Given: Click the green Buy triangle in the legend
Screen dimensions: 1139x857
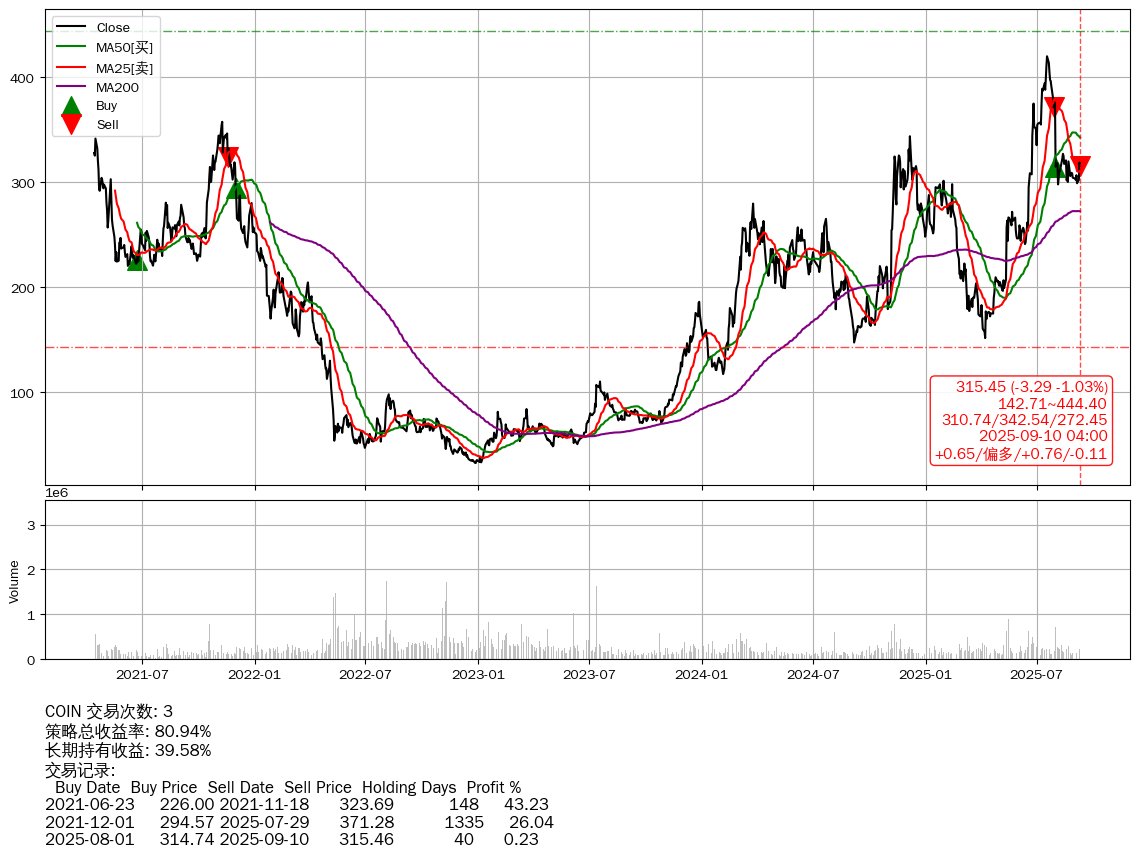Looking at the screenshot, I should pyautogui.click(x=71, y=106).
